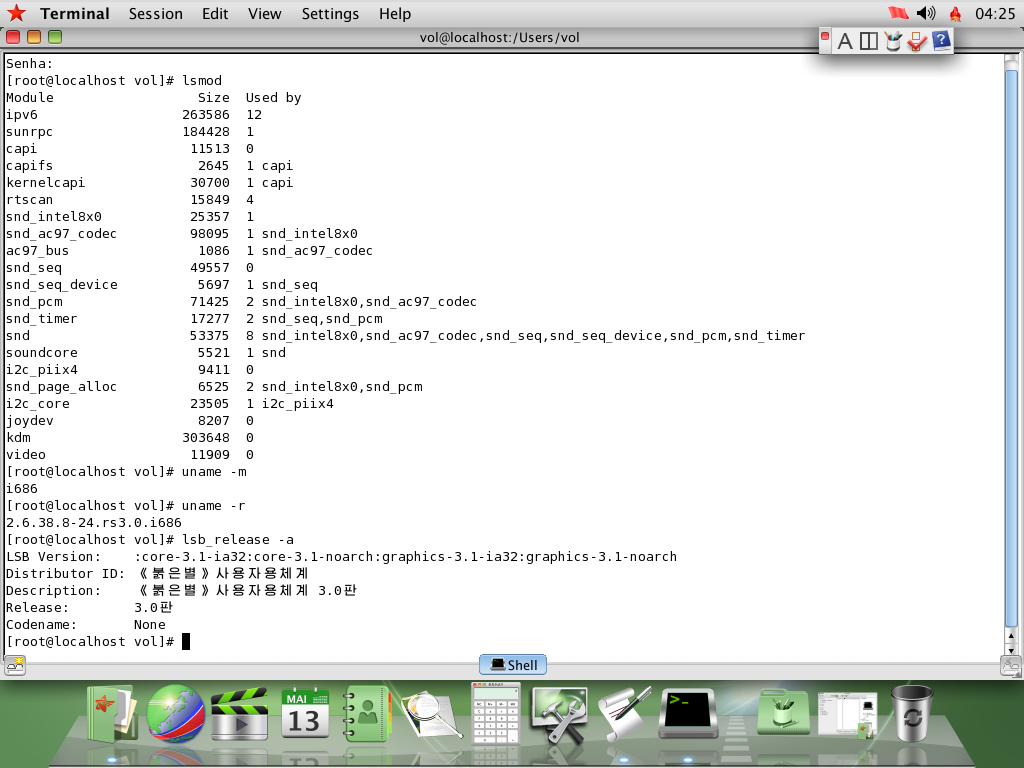The image size is (1024, 768).
Task: Click the split-columns icon in floating toolbar
Action: pos(869,41)
